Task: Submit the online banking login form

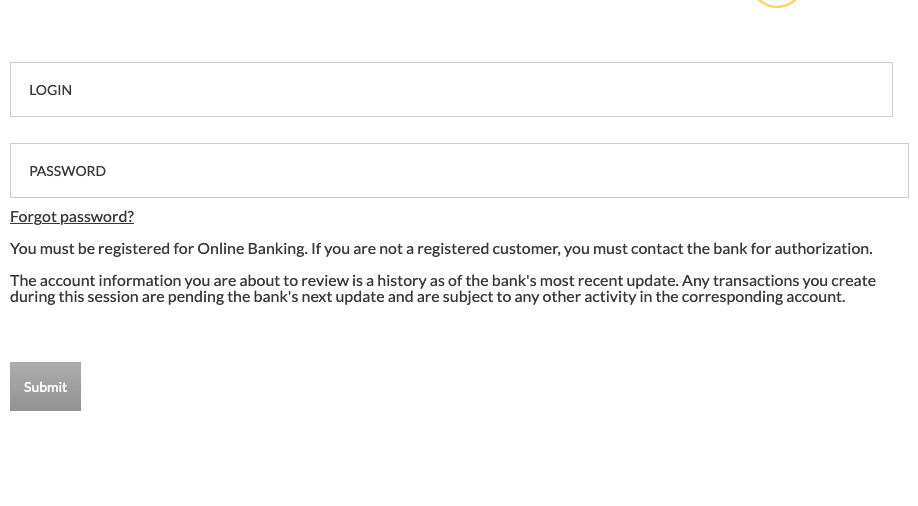Action: click(45, 387)
